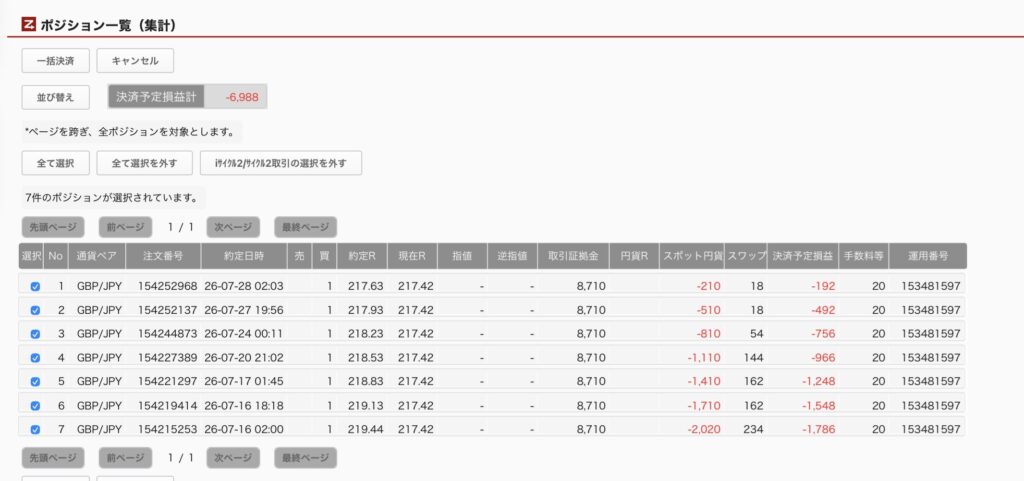Uncheck the checkbox for position No 1

(x=35, y=287)
